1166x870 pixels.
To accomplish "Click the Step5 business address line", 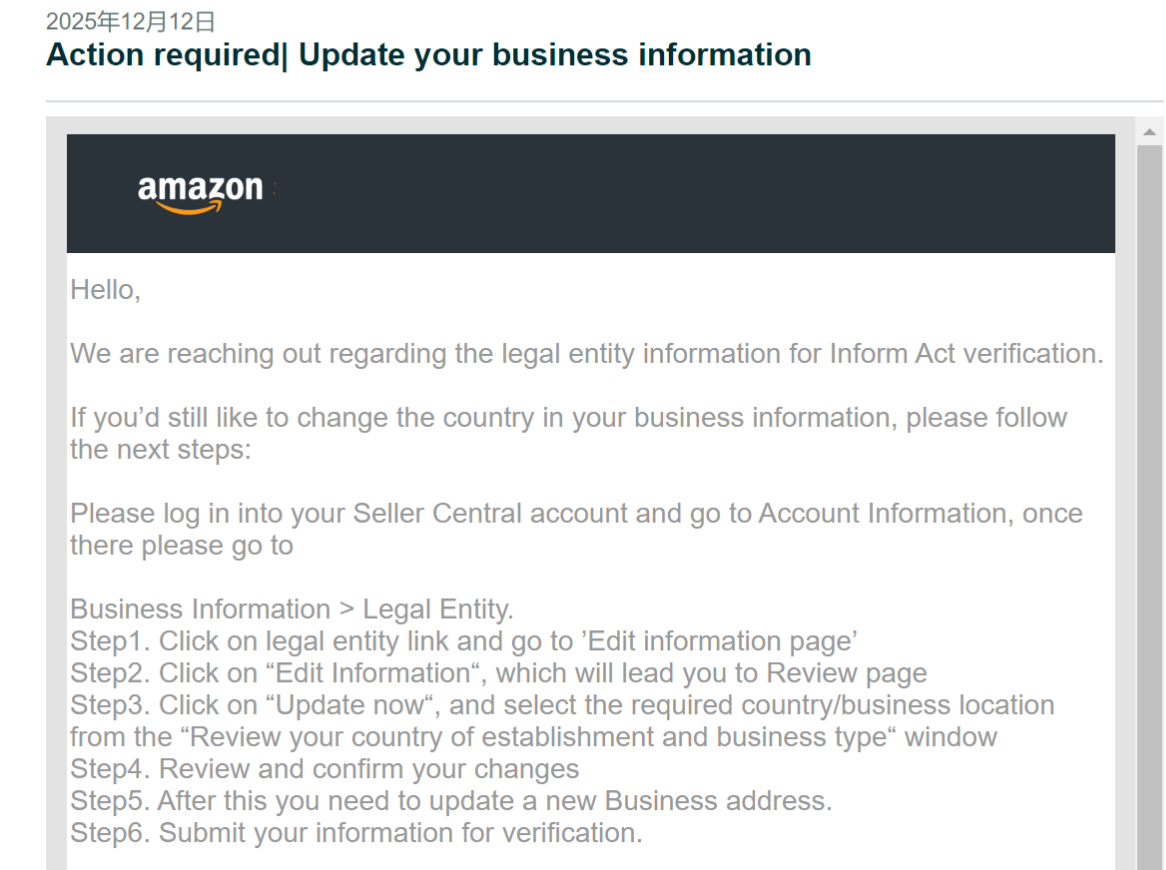I will [x=450, y=801].
